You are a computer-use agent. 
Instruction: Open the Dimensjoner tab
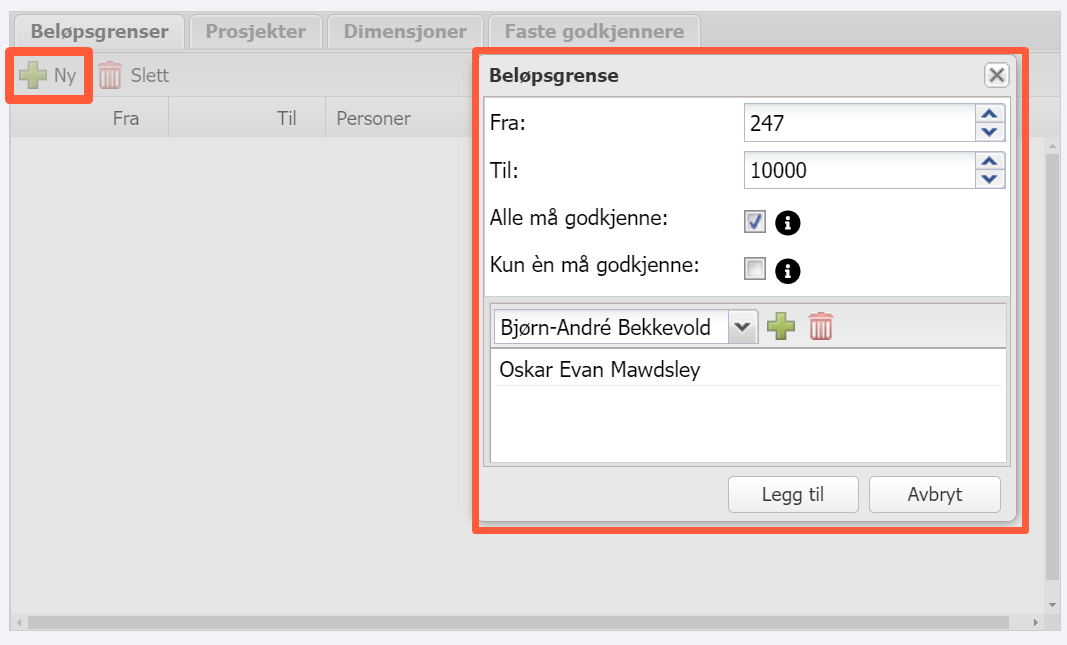[405, 31]
